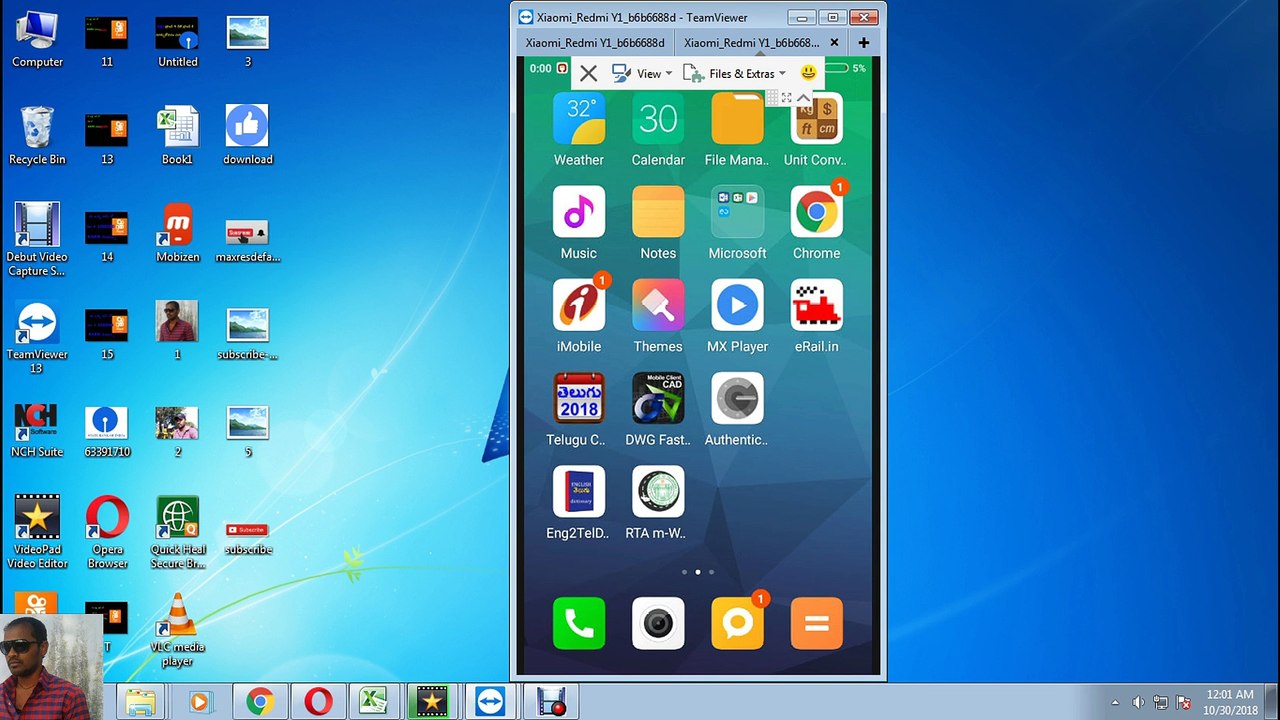Expand the Files & Extras dropdown
Image resolution: width=1280 pixels, height=720 pixels.
tap(734, 73)
